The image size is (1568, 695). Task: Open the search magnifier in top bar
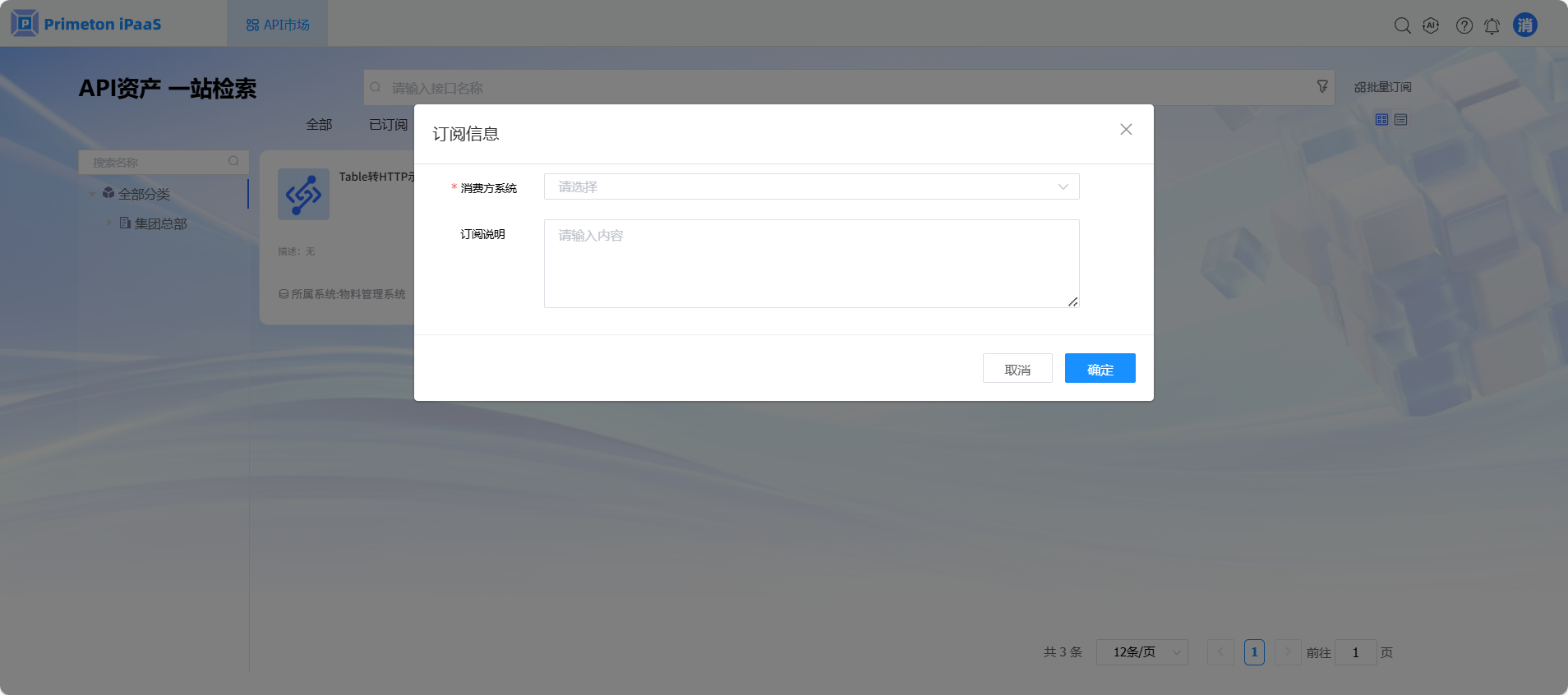click(x=1402, y=25)
